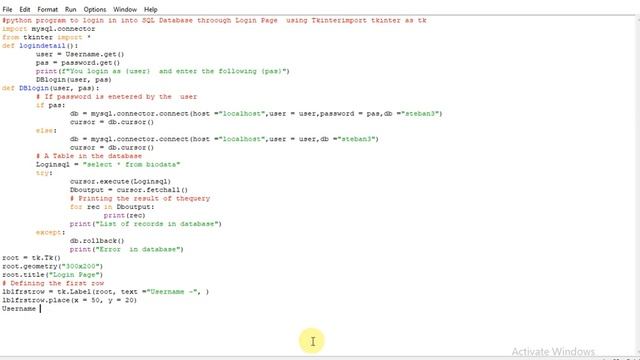
Task: Click the 'try:' line
Action: click(44, 173)
